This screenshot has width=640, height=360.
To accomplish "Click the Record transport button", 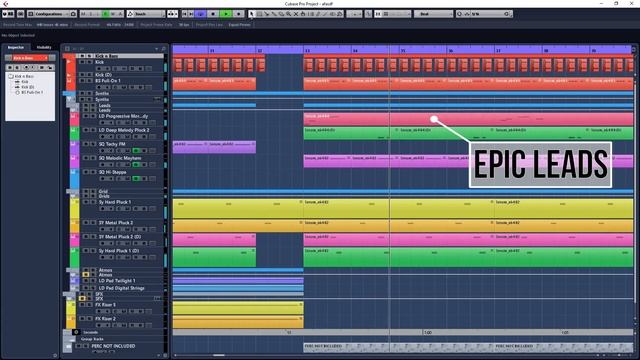I will pyautogui.click(x=239, y=14).
